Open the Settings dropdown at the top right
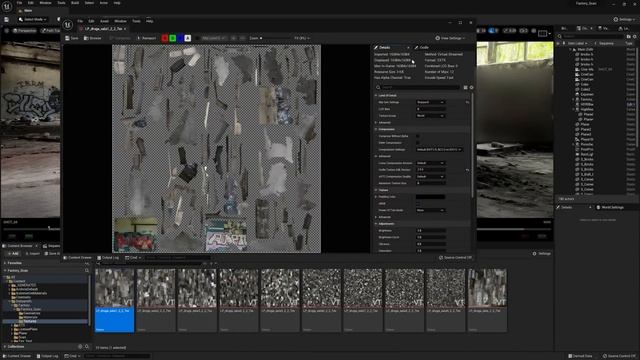Screen dimensions: 640x360 pos(624,19)
